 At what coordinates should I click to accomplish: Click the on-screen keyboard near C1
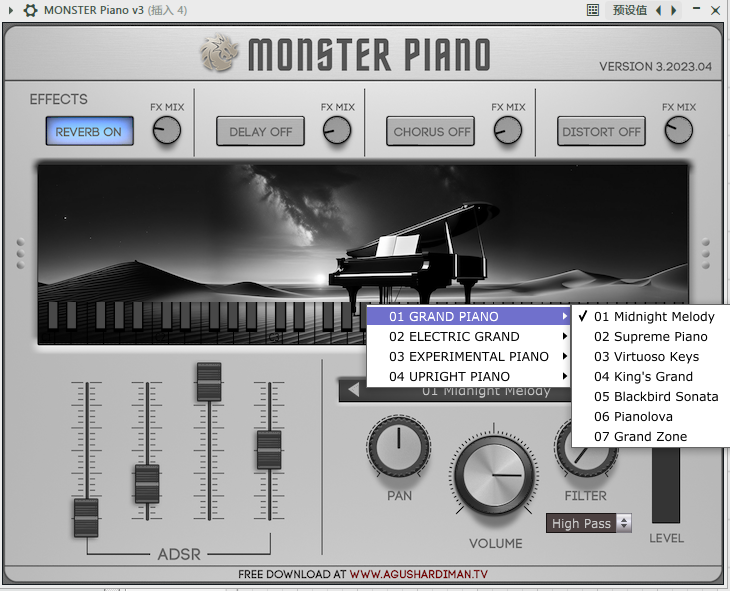coord(47,336)
